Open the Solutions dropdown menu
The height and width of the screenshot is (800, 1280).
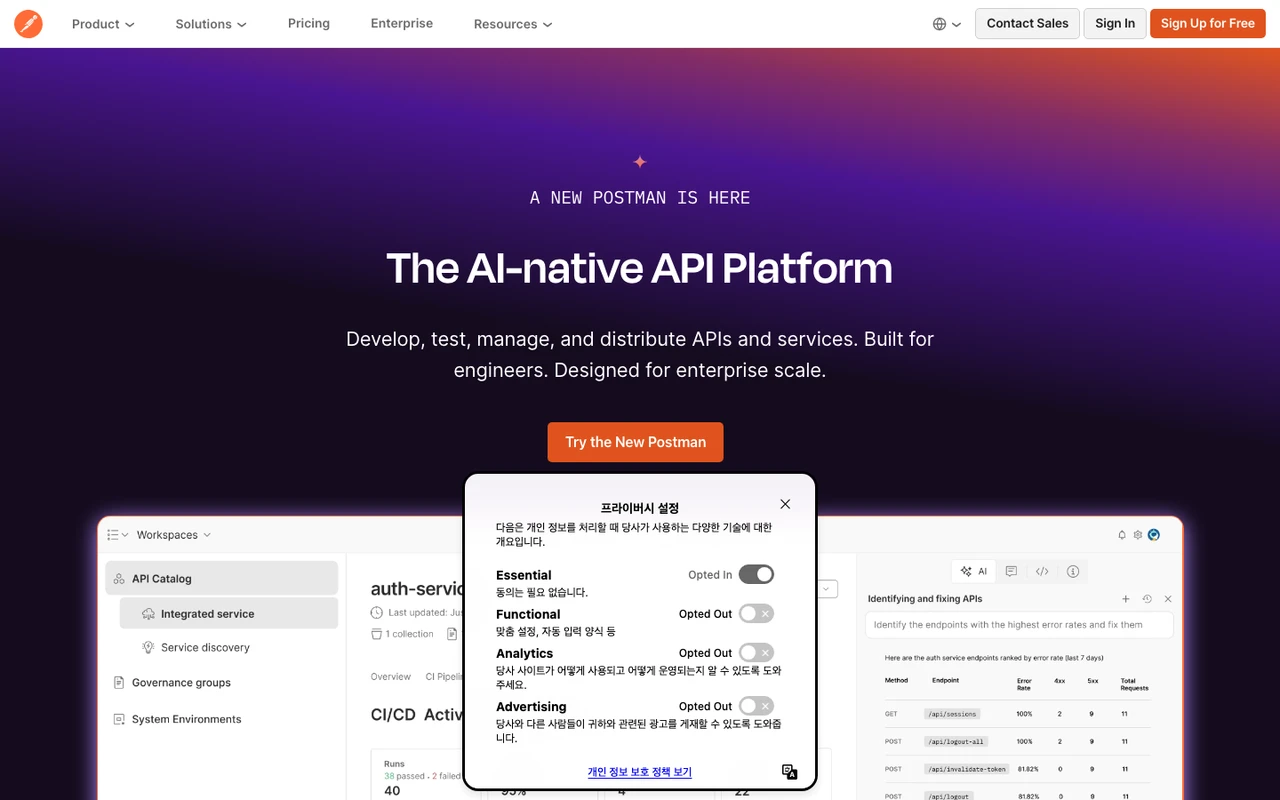click(211, 24)
